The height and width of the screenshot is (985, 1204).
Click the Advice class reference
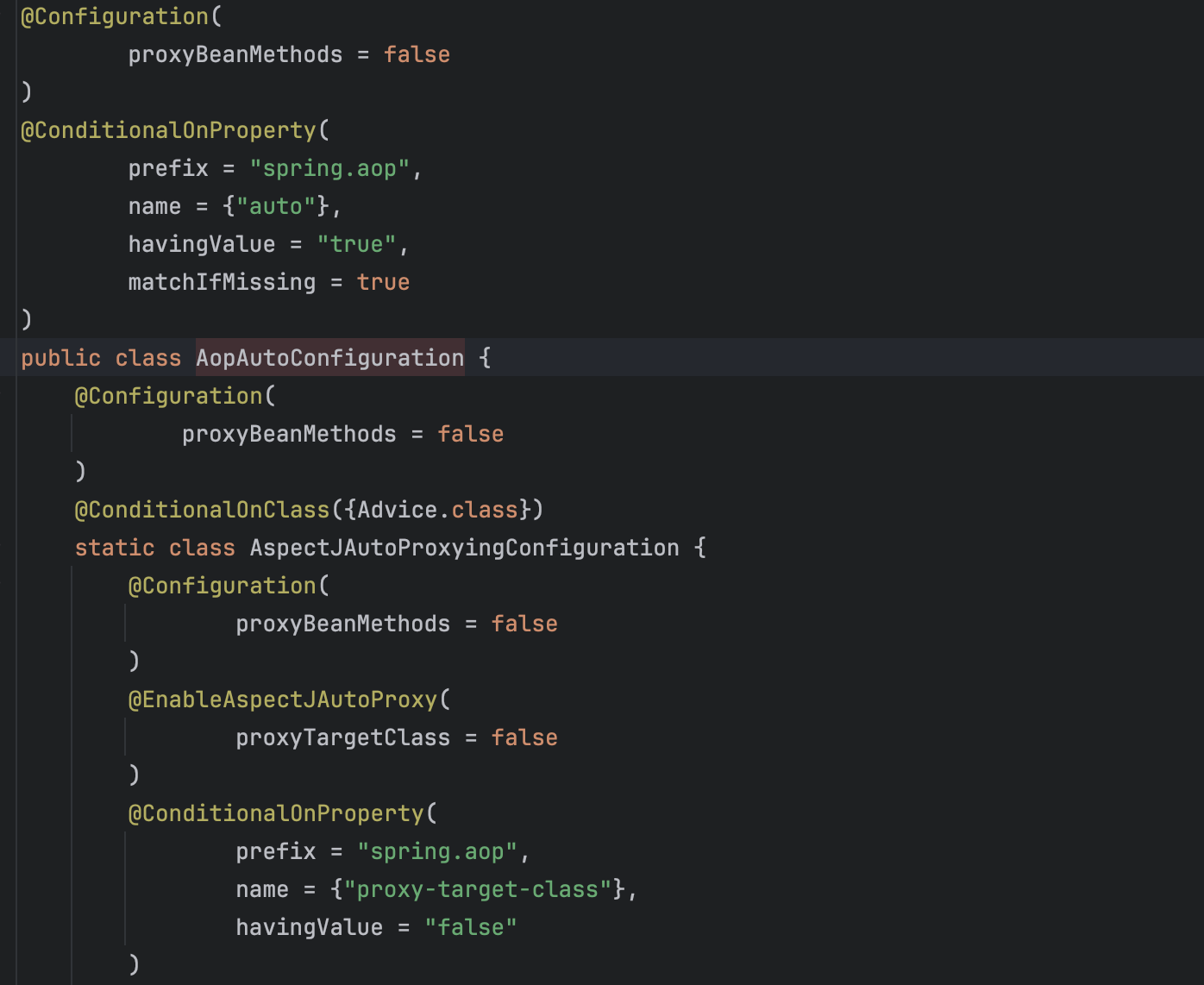(397, 510)
